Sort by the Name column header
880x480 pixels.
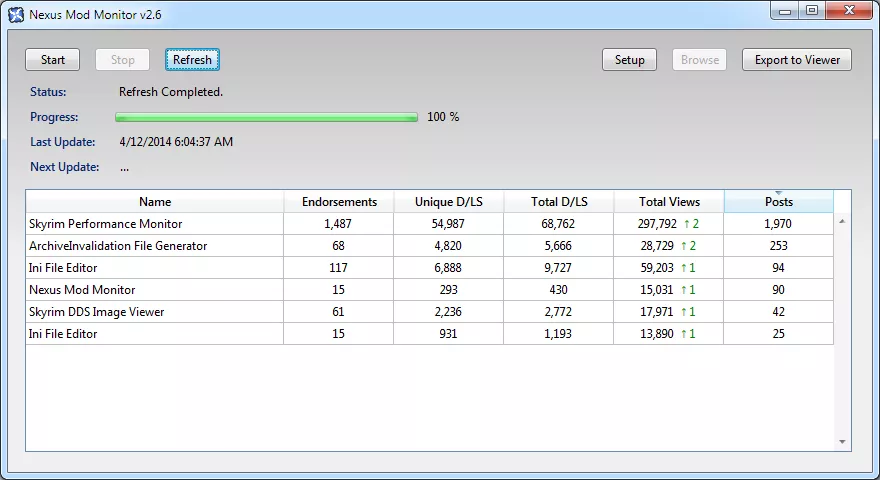click(x=155, y=202)
